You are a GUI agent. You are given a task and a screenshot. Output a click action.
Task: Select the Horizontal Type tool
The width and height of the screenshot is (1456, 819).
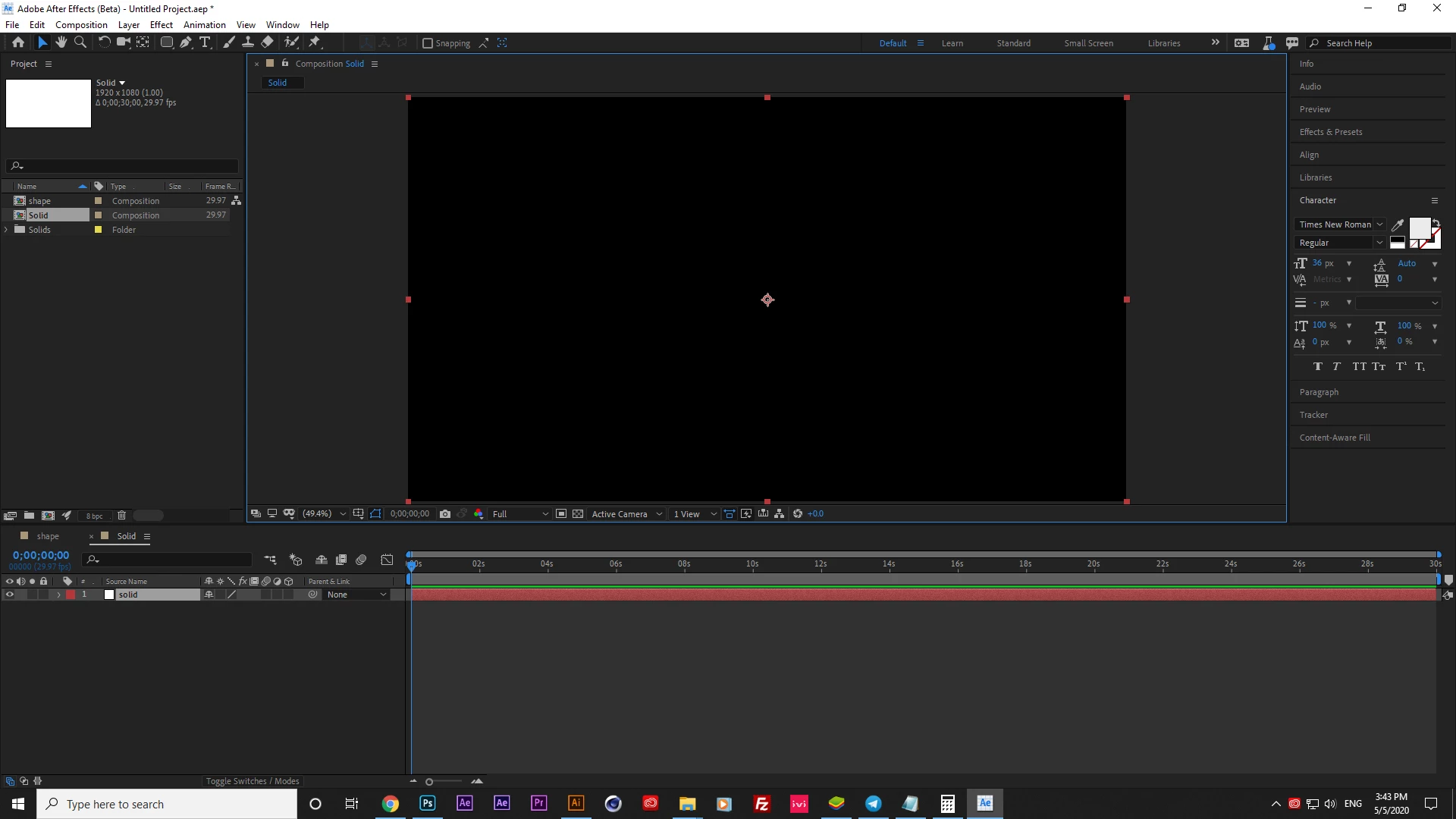205,42
